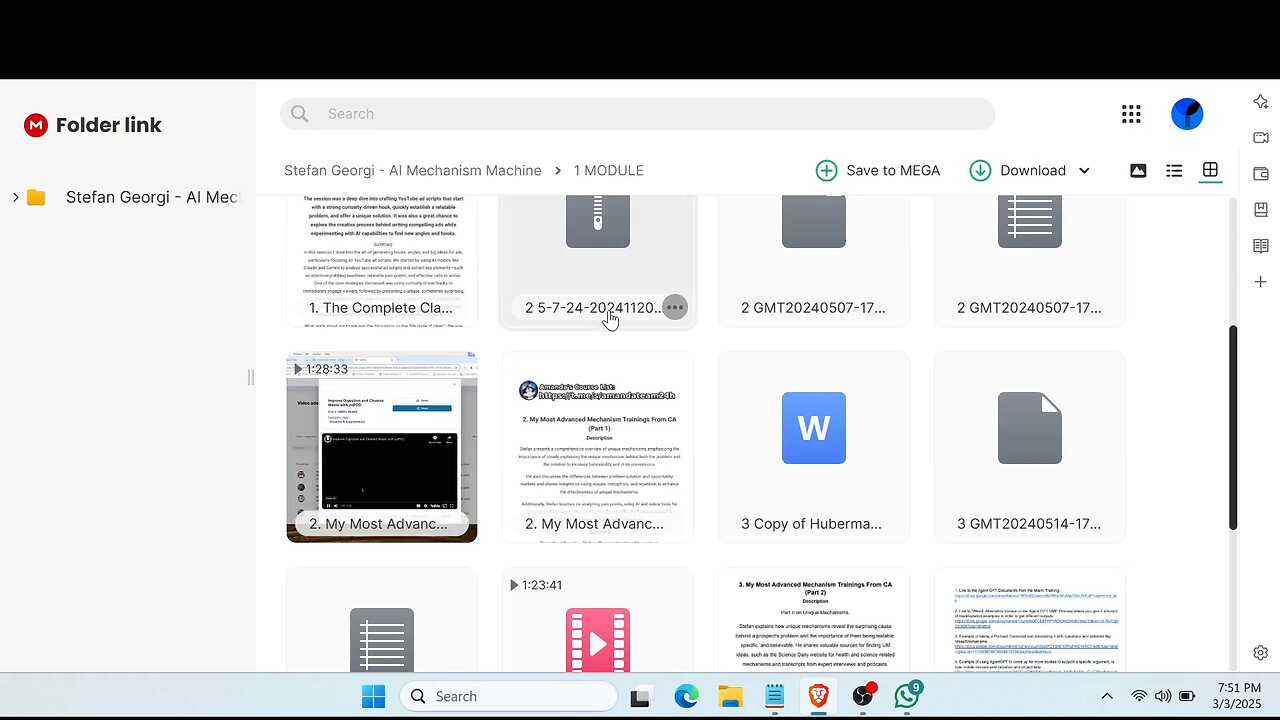The width and height of the screenshot is (1280, 720).
Task: Open 2 GMT20240507-17 text file
Action: pyautogui.click(x=1030, y=260)
